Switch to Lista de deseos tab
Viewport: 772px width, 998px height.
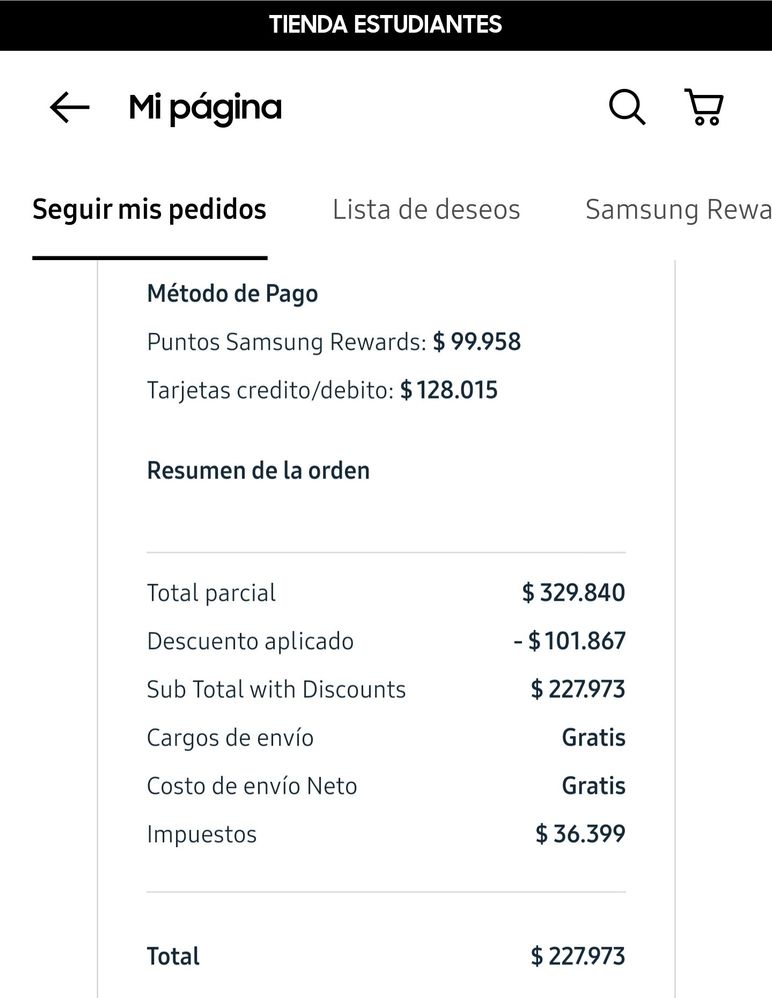[x=426, y=209]
